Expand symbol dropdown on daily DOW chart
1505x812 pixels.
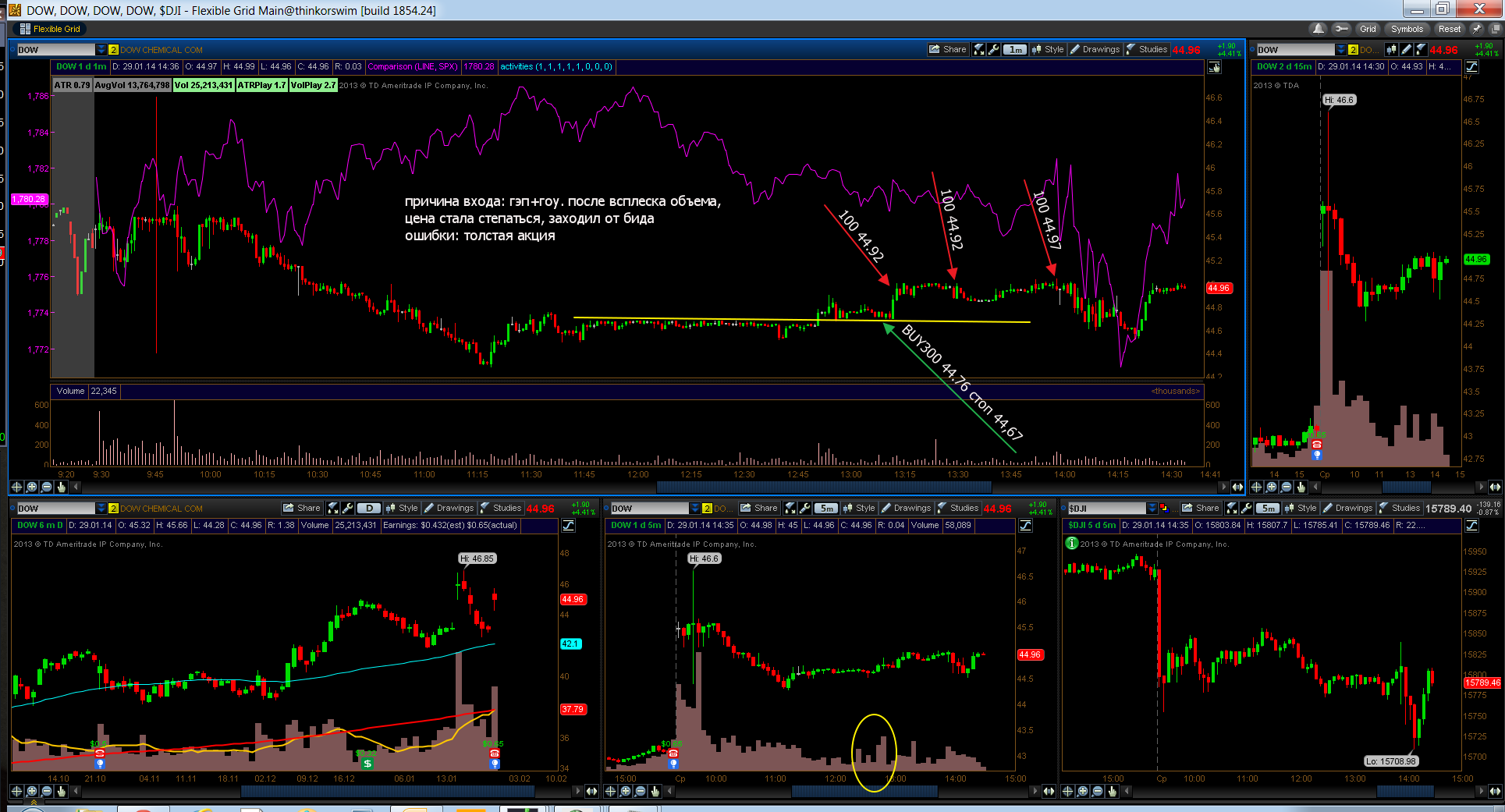pyautogui.click(x=101, y=509)
